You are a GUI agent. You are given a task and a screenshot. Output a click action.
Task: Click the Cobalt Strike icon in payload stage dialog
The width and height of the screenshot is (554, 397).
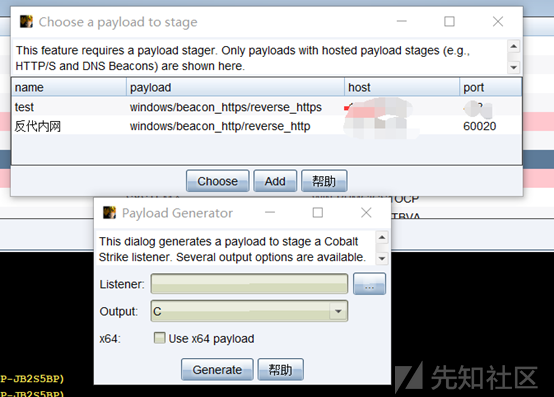[x=26, y=22]
